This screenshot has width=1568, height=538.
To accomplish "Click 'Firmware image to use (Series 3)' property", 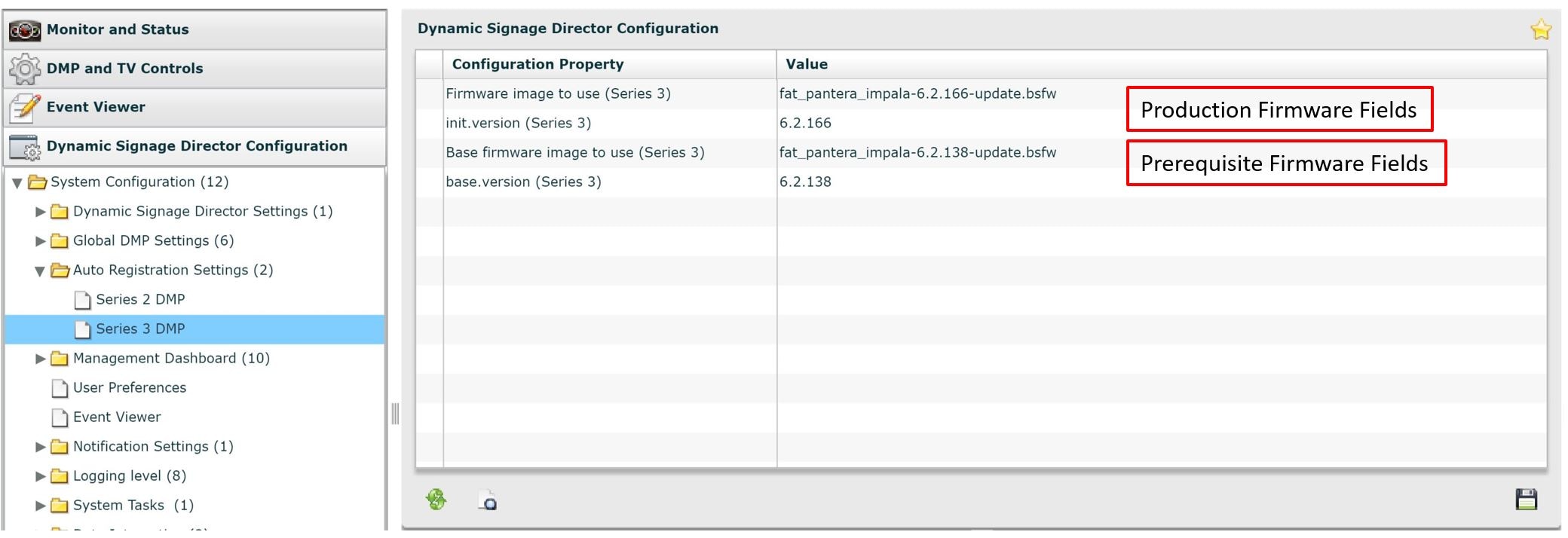I will tap(558, 94).
